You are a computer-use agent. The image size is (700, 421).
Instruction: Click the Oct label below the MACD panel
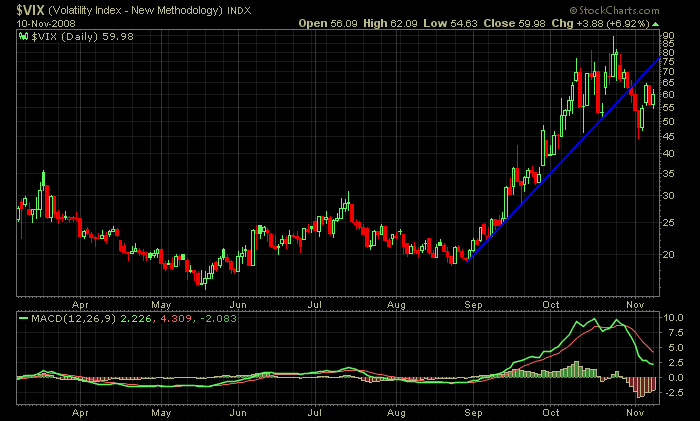(551, 413)
